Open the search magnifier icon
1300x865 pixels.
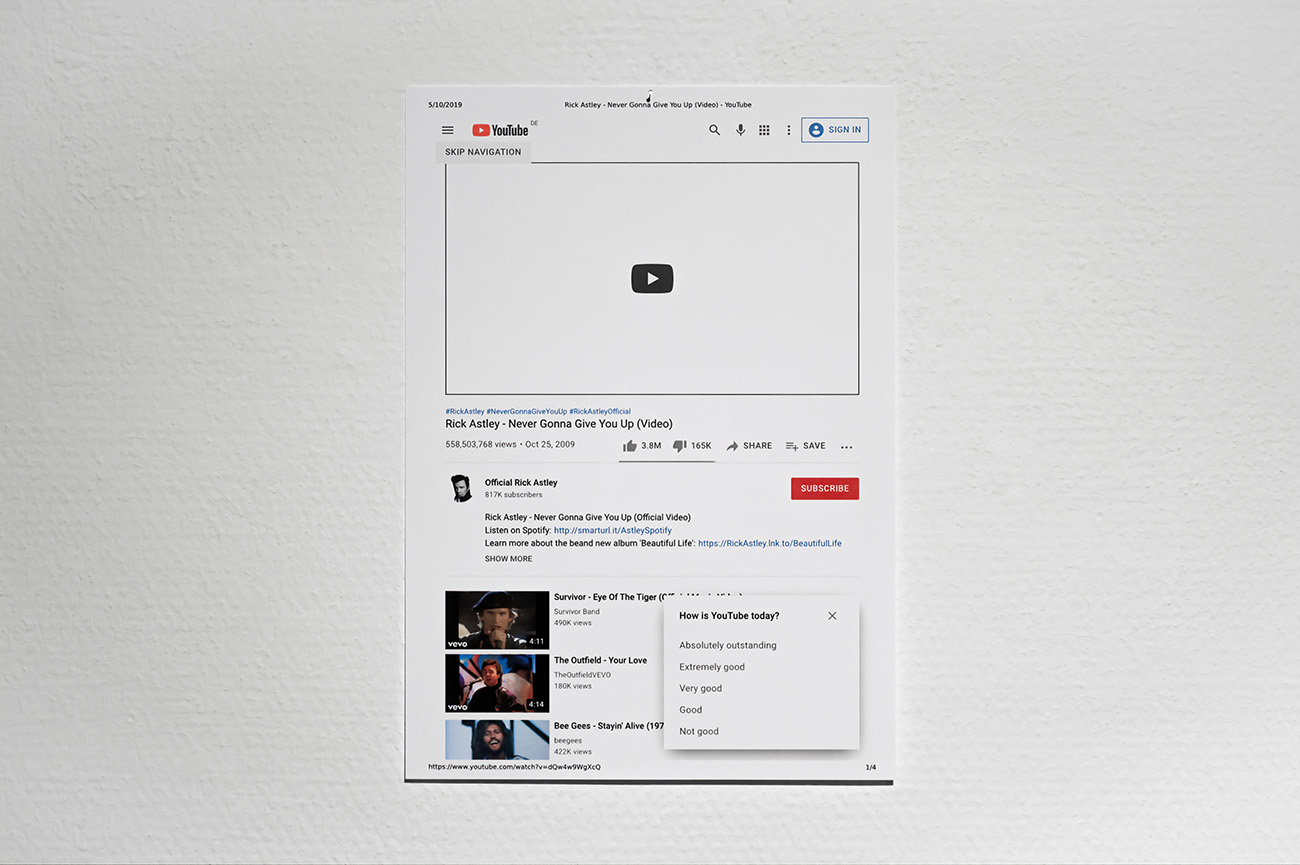point(714,130)
